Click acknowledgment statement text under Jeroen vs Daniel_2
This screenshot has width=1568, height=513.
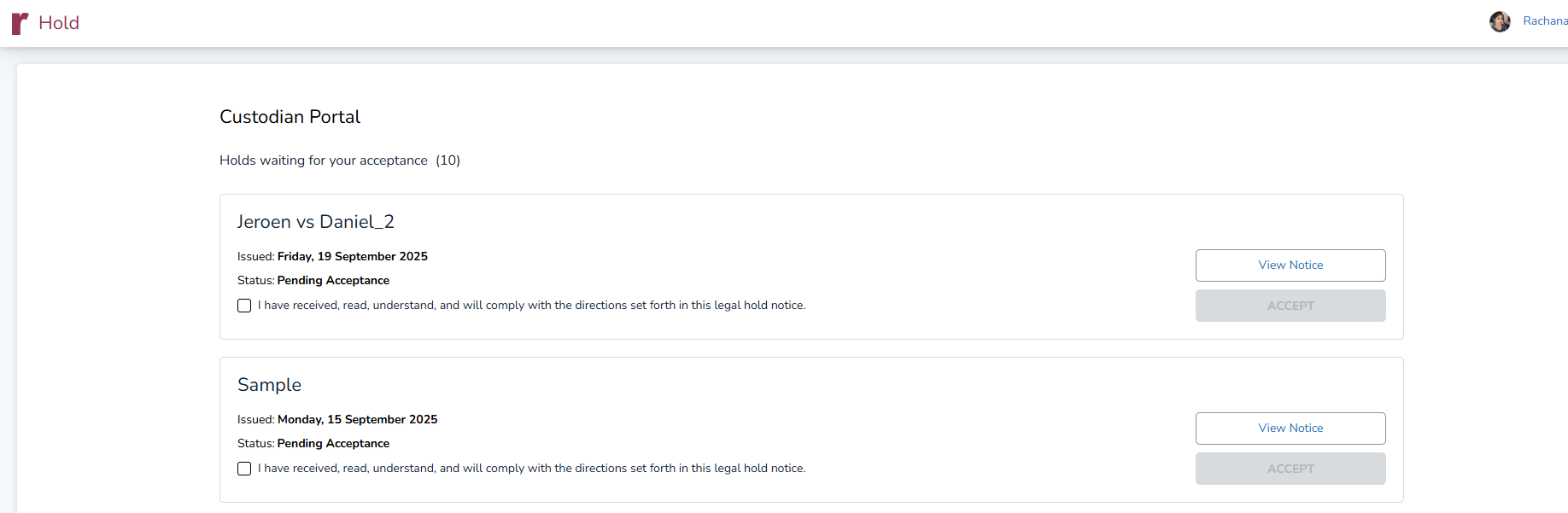531,306
